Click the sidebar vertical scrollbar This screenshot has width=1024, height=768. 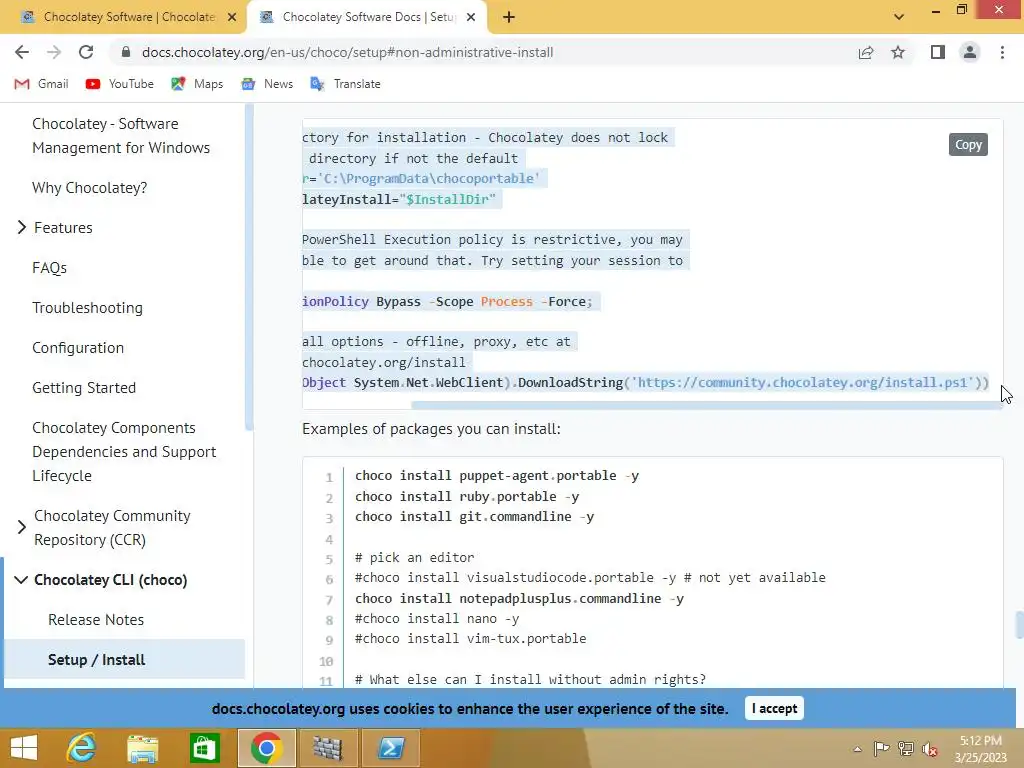(249, 268)
